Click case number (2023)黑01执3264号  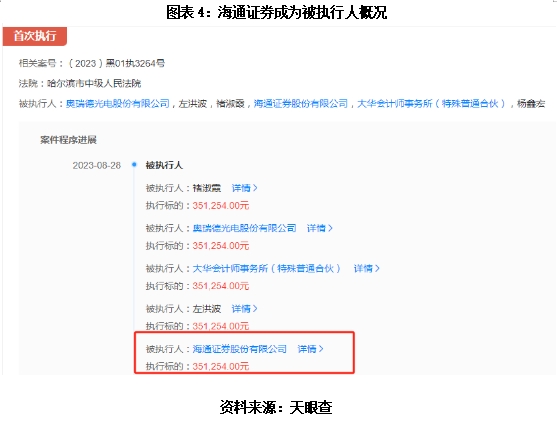click(116, 64)
